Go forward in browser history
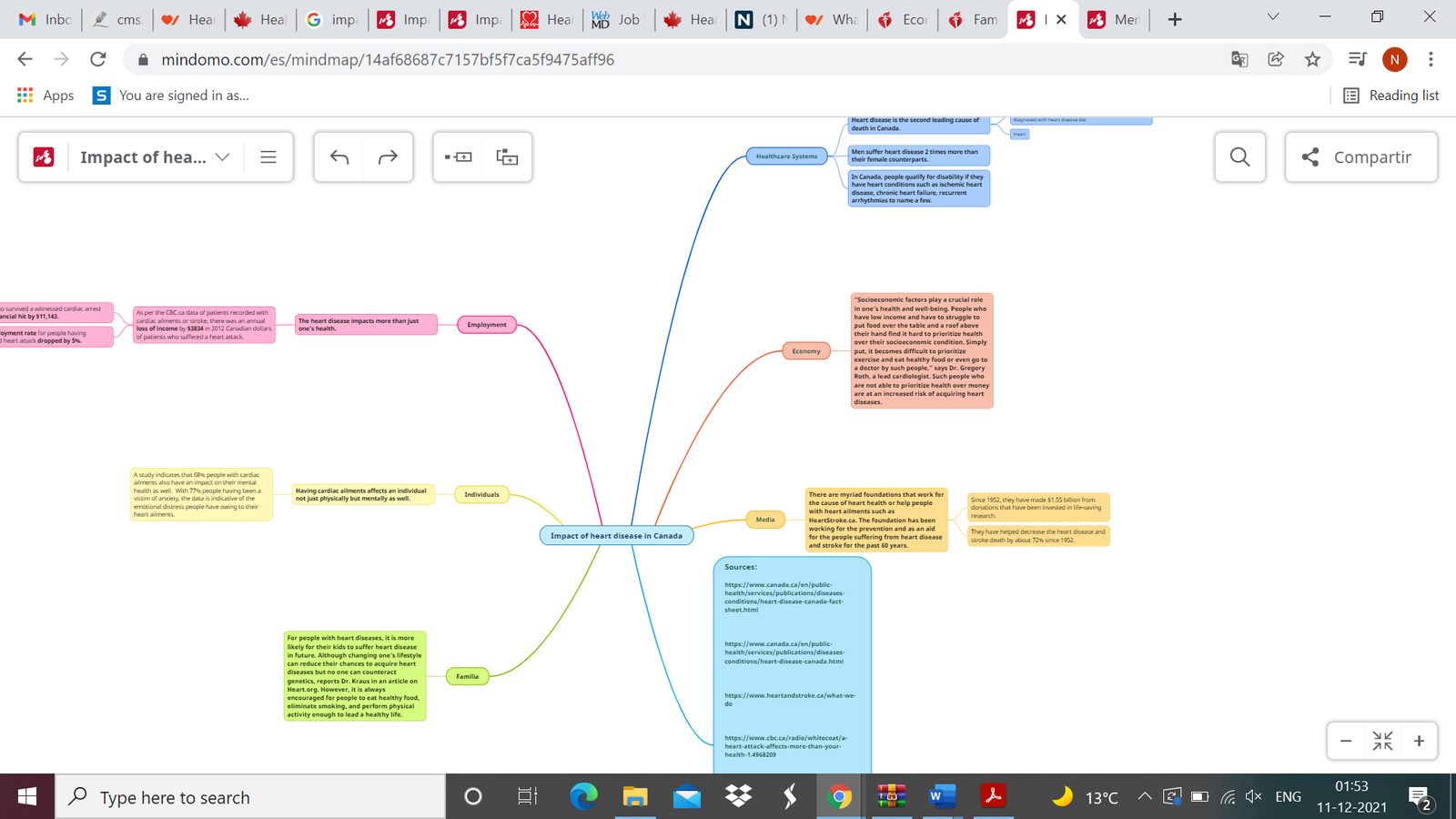Viewport: 1456px width, 819px height. pos(61,59)
